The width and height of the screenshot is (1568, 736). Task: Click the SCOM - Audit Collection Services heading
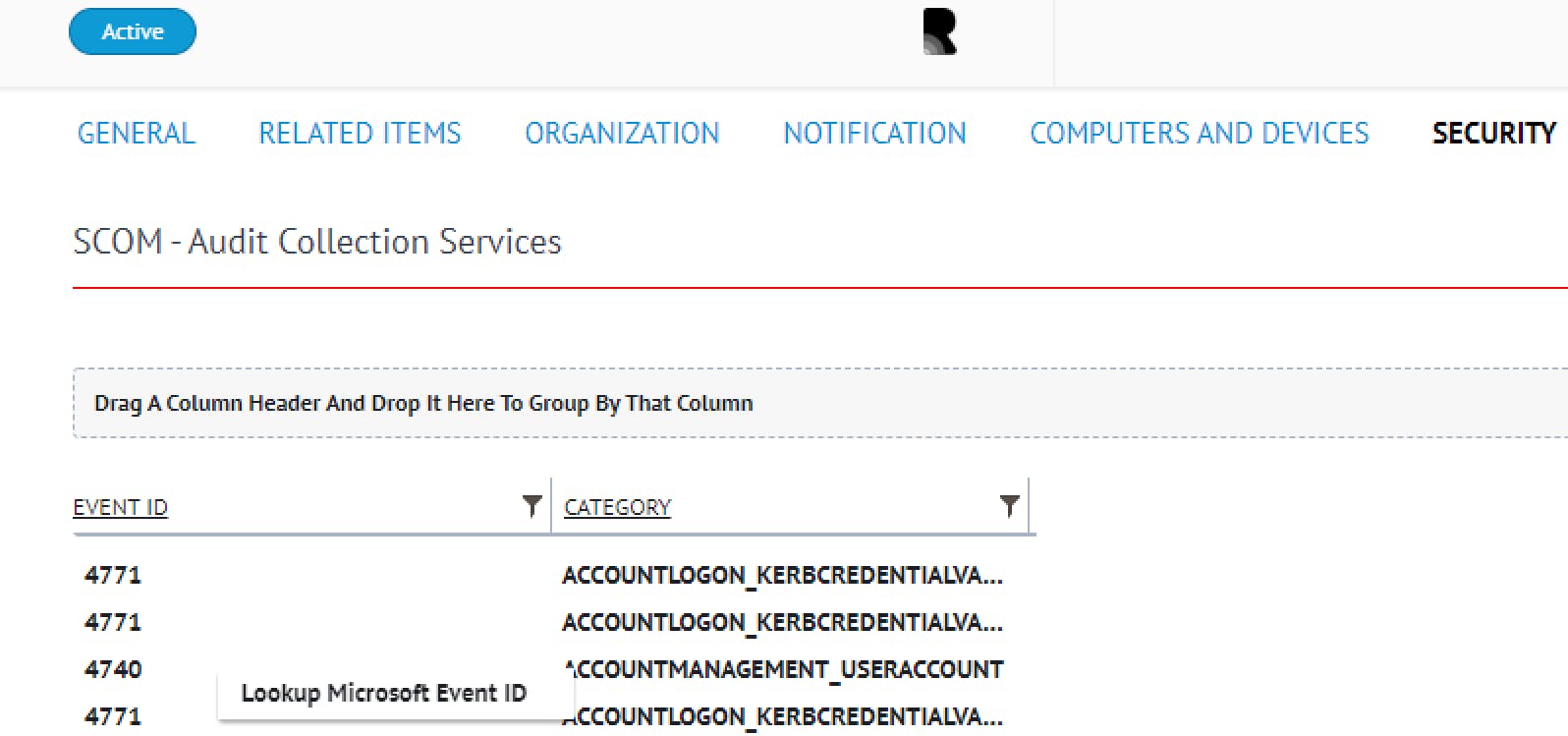coord(317,242)
